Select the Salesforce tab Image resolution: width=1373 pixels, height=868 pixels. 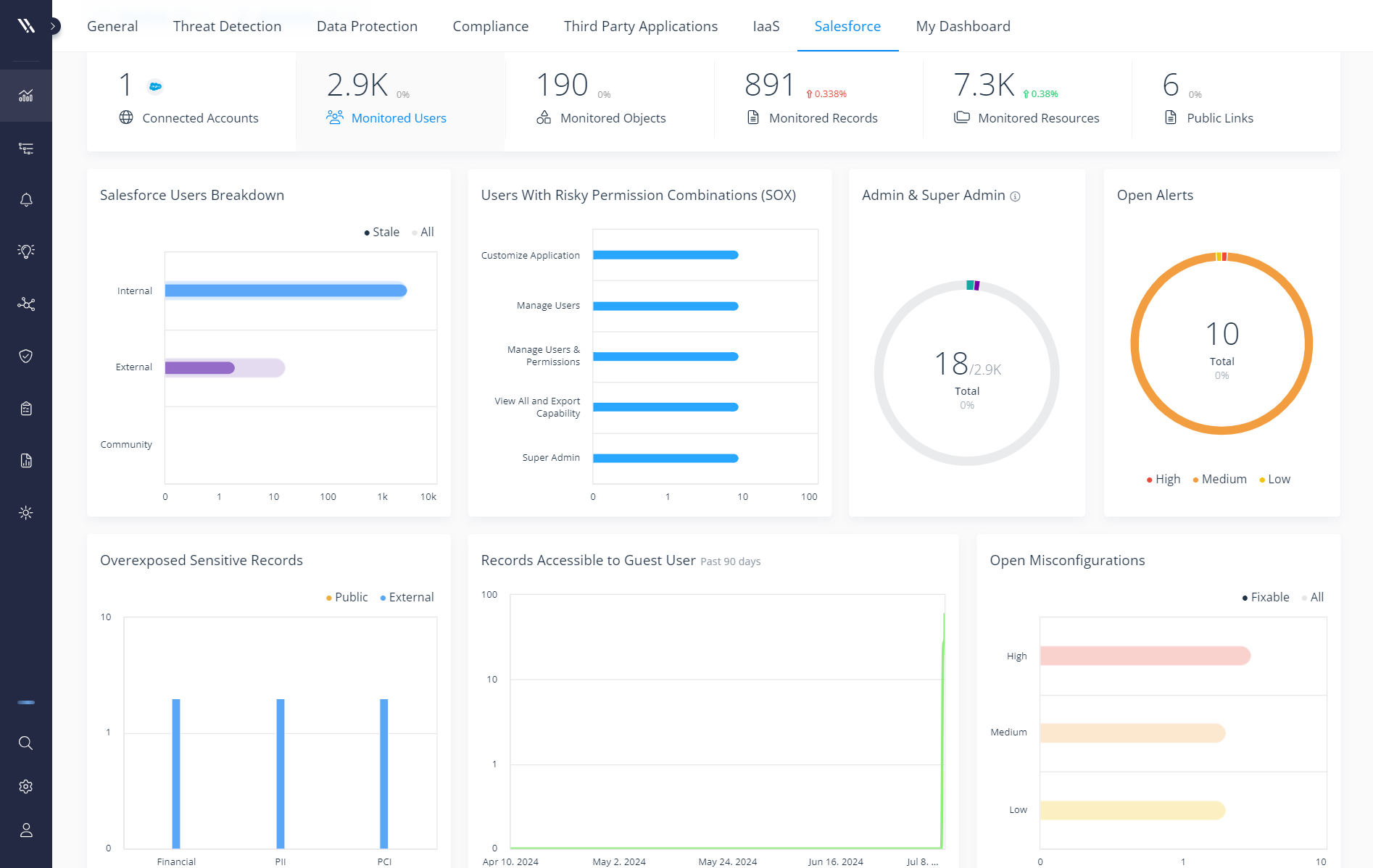[847, 26]
